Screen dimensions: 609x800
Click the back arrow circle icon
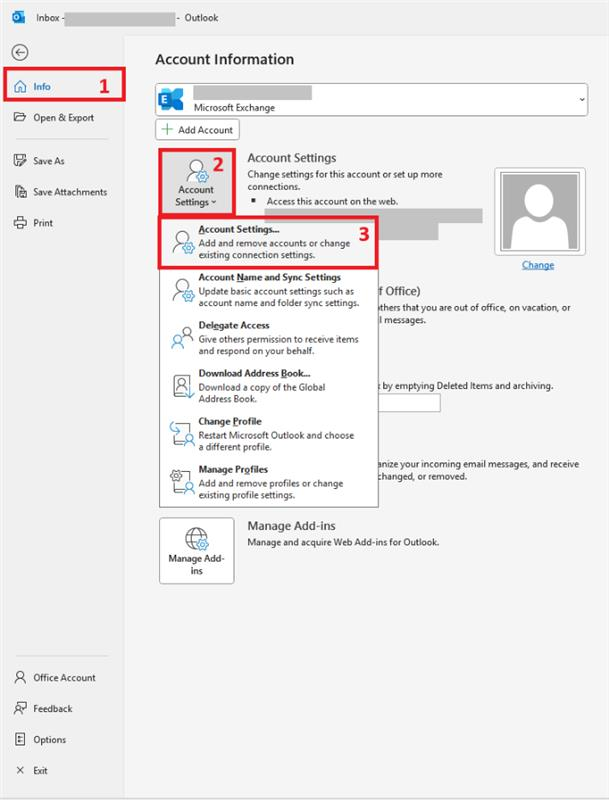tap(20, 52)
